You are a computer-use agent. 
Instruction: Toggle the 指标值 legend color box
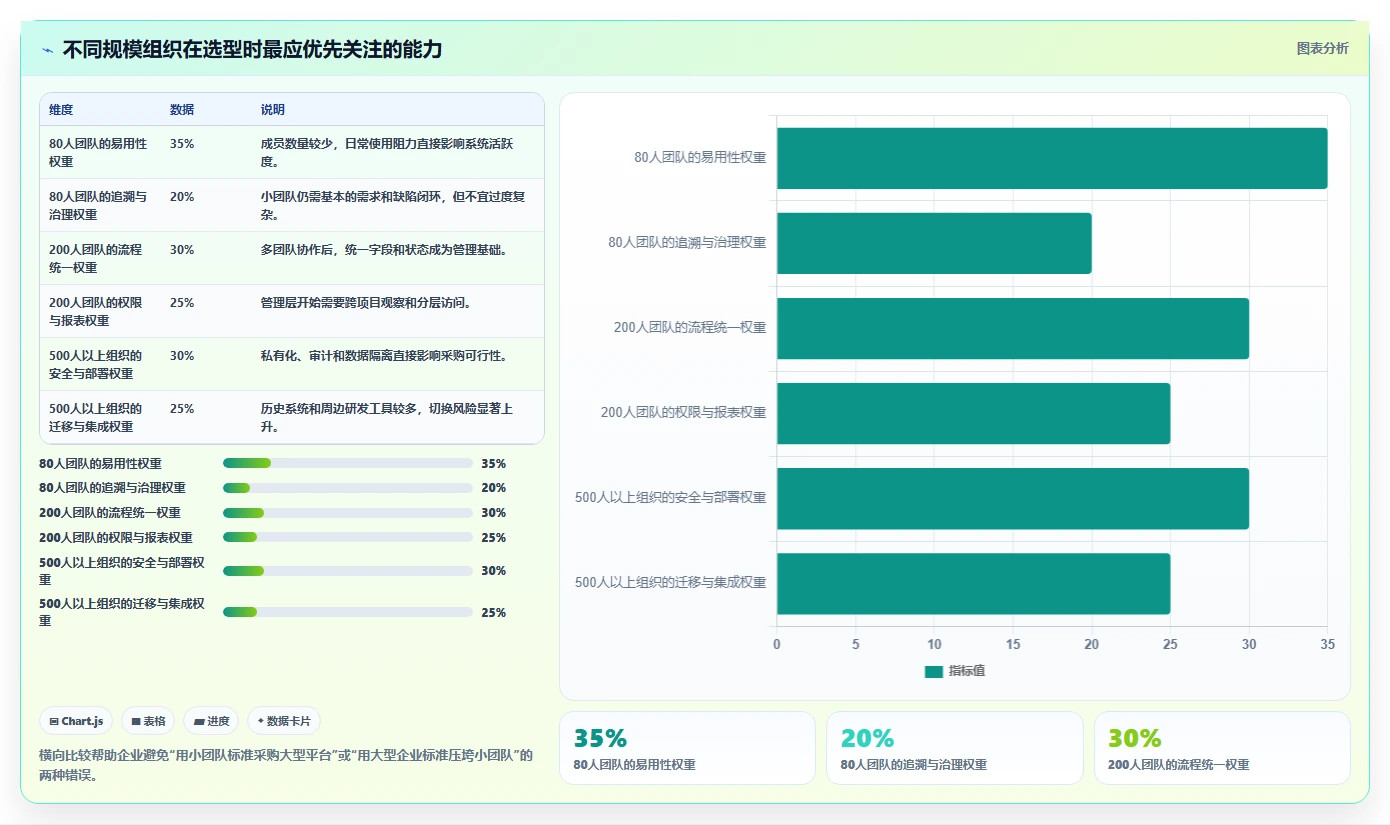[x=933, y=671]
